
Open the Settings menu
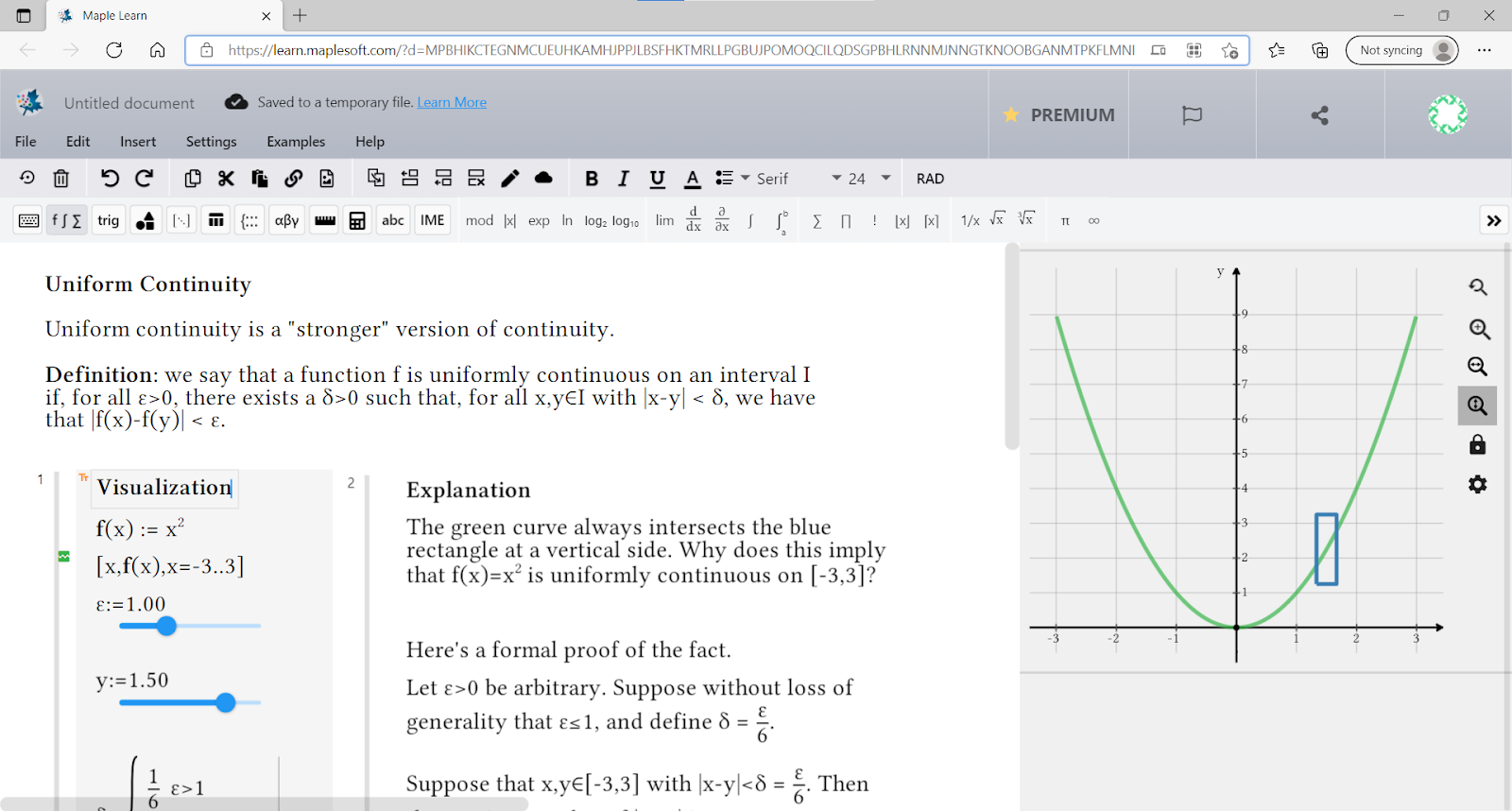pos(212,141)
